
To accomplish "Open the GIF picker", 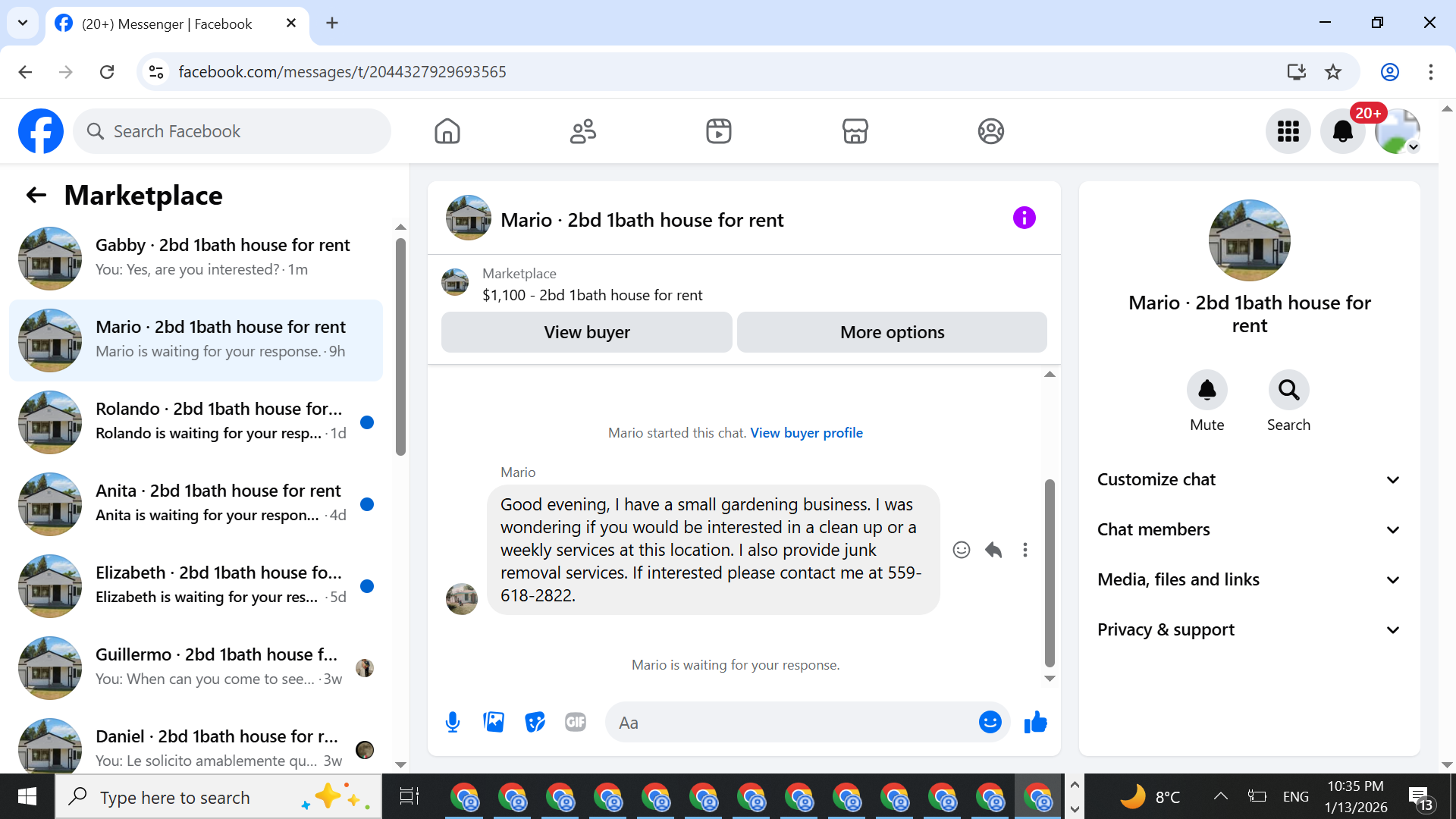I will click(x=576, y=722).
